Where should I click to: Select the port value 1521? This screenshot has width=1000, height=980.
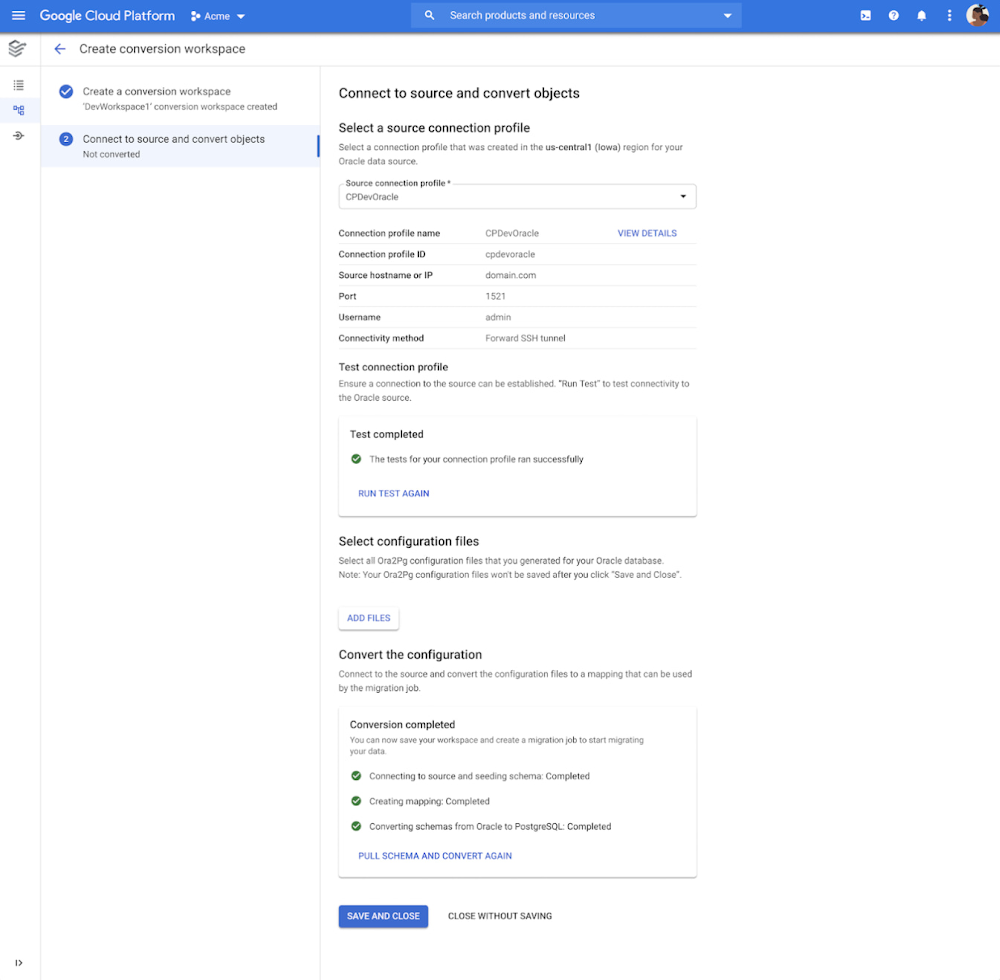pos(495,296)
